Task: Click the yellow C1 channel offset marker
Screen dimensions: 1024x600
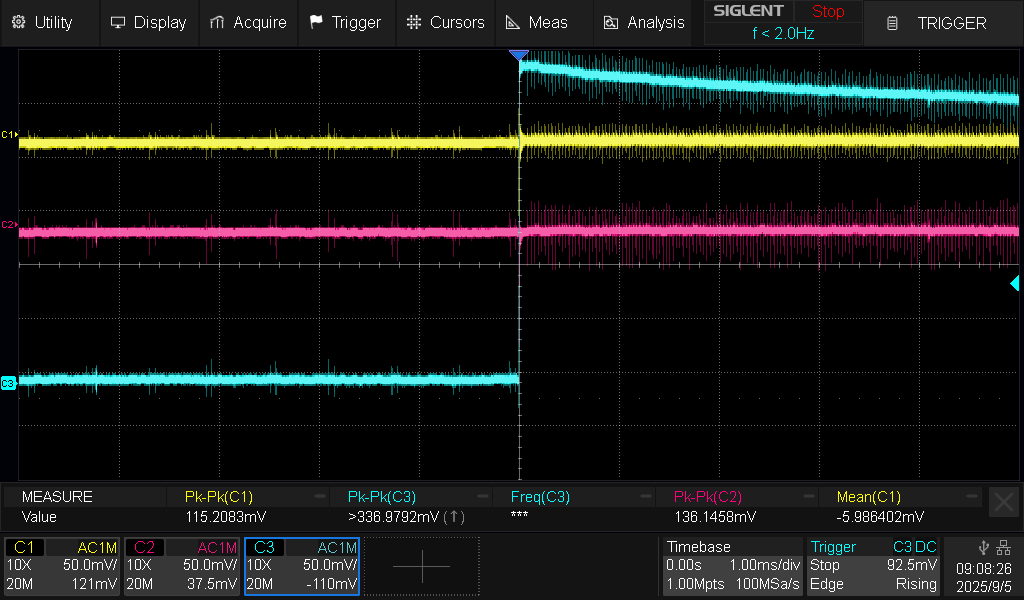Action: tap(9, 134)
